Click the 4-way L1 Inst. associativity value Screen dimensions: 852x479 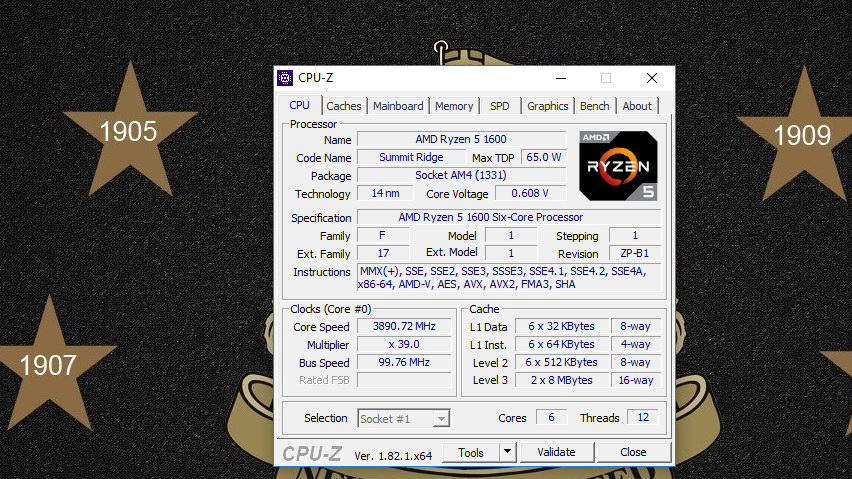[x=636, y=344]
